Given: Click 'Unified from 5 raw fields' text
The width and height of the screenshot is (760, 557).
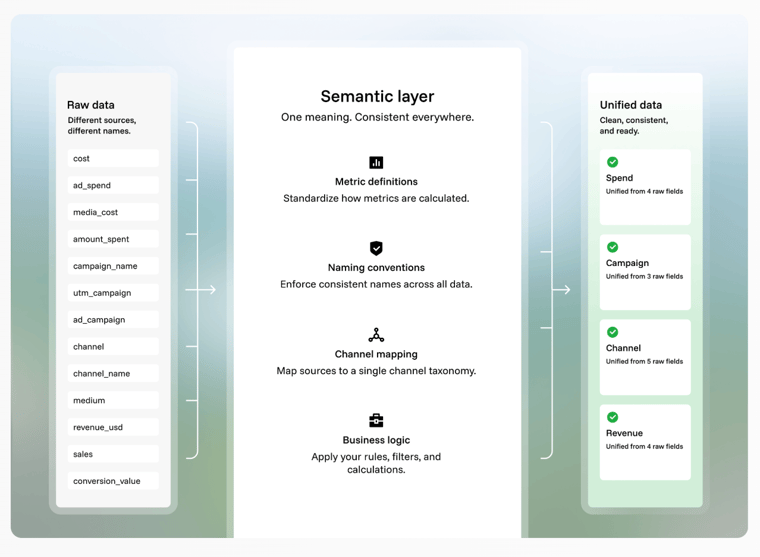Looking at the screenshot, I should point(644,362).
